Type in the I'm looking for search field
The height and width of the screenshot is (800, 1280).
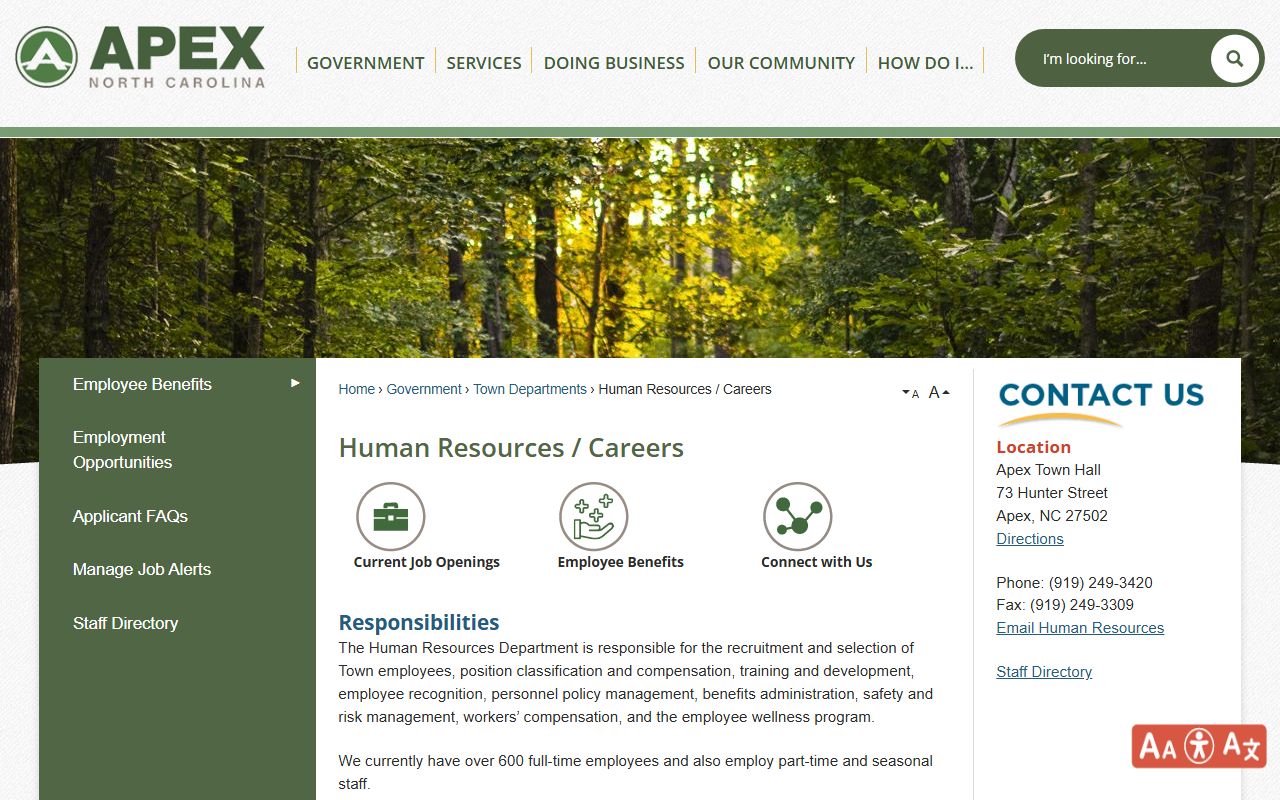tap(1115, 59)
